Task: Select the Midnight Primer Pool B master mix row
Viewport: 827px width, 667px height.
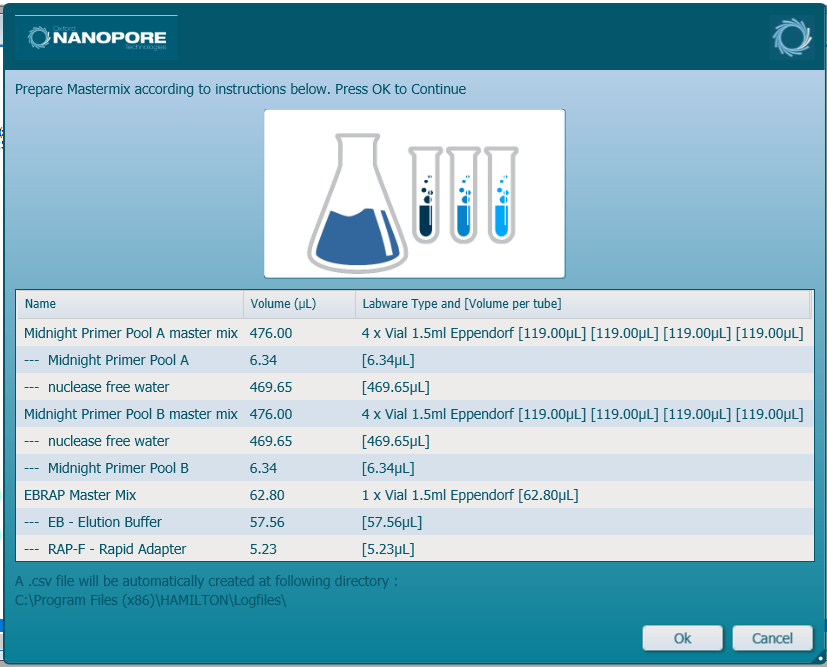Action: tap(415, 414)
